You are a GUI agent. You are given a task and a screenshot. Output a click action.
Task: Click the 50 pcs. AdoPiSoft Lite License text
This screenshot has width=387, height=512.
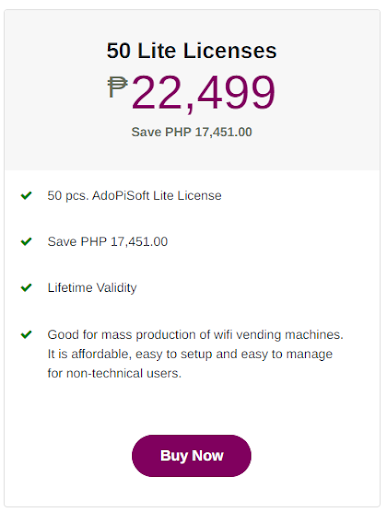134,196
